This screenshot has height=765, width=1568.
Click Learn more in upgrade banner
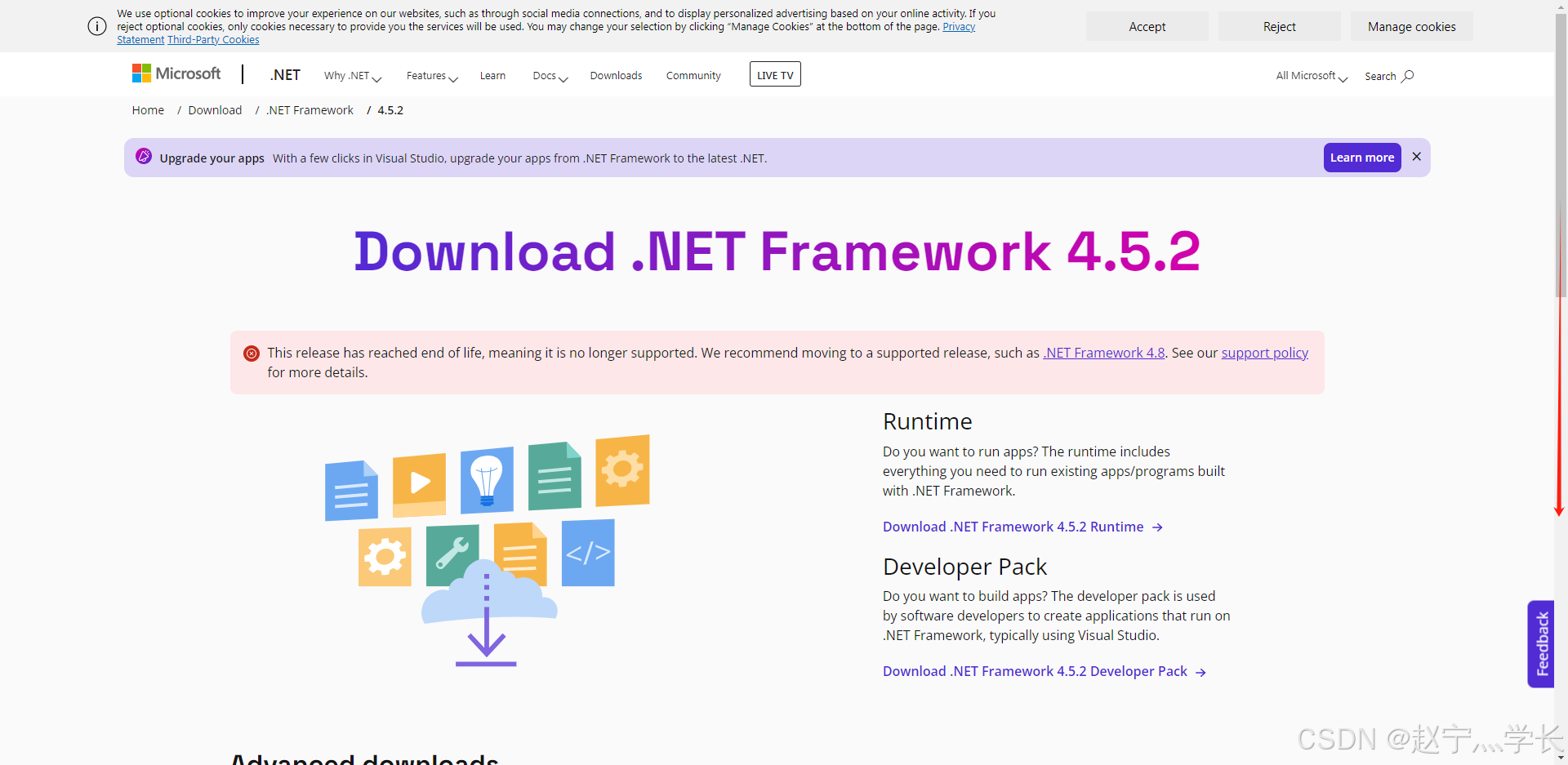1362,158
